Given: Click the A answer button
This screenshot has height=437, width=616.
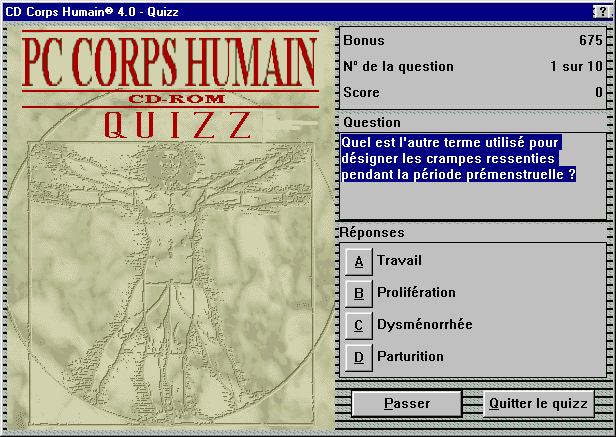Looking at the screenshot, I should (x=358, y=261).
